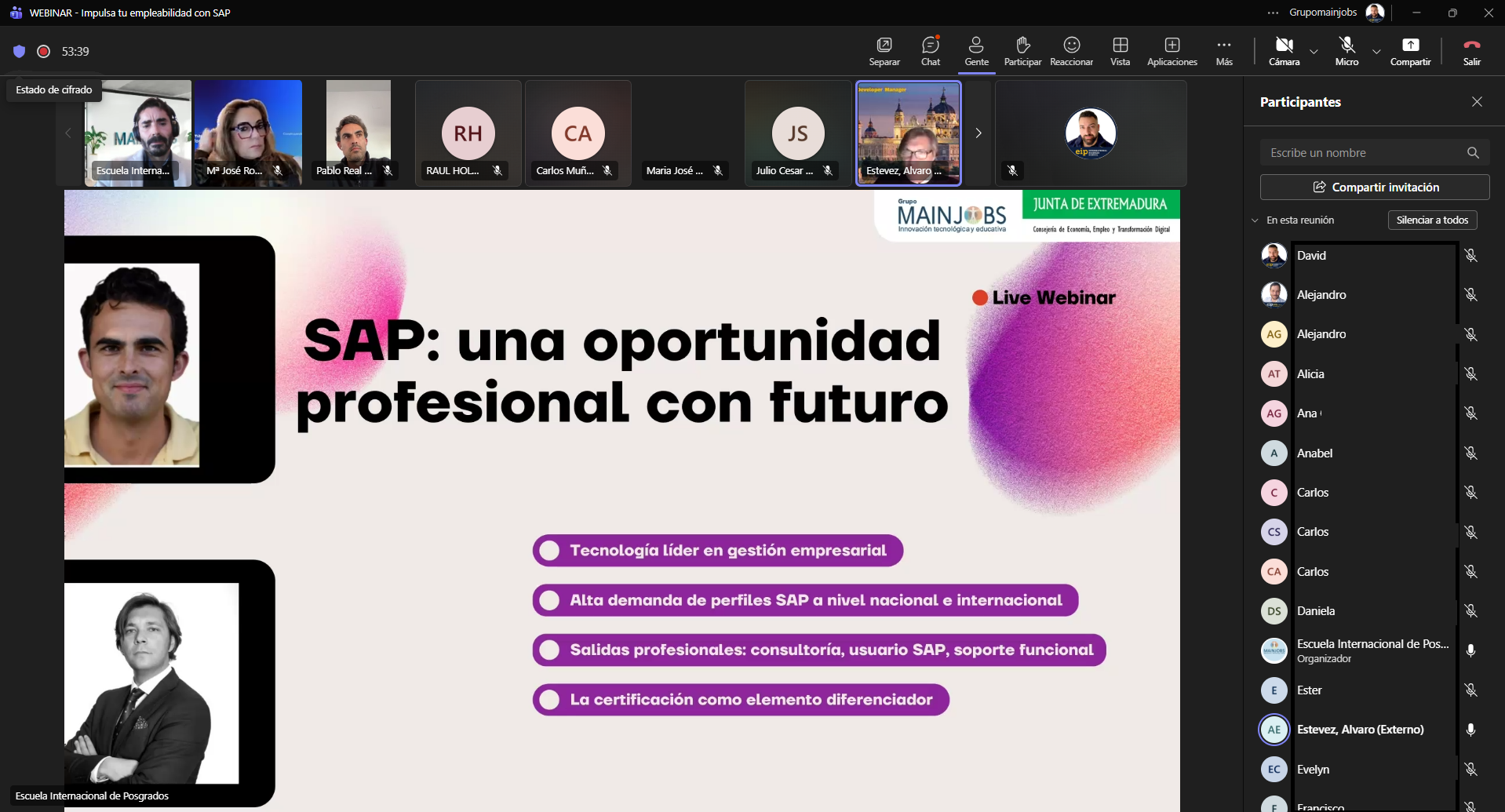This screenshot has height=812, width=1505.
Task: Click the Compartir screen share icon
Action: point(1410,51)
